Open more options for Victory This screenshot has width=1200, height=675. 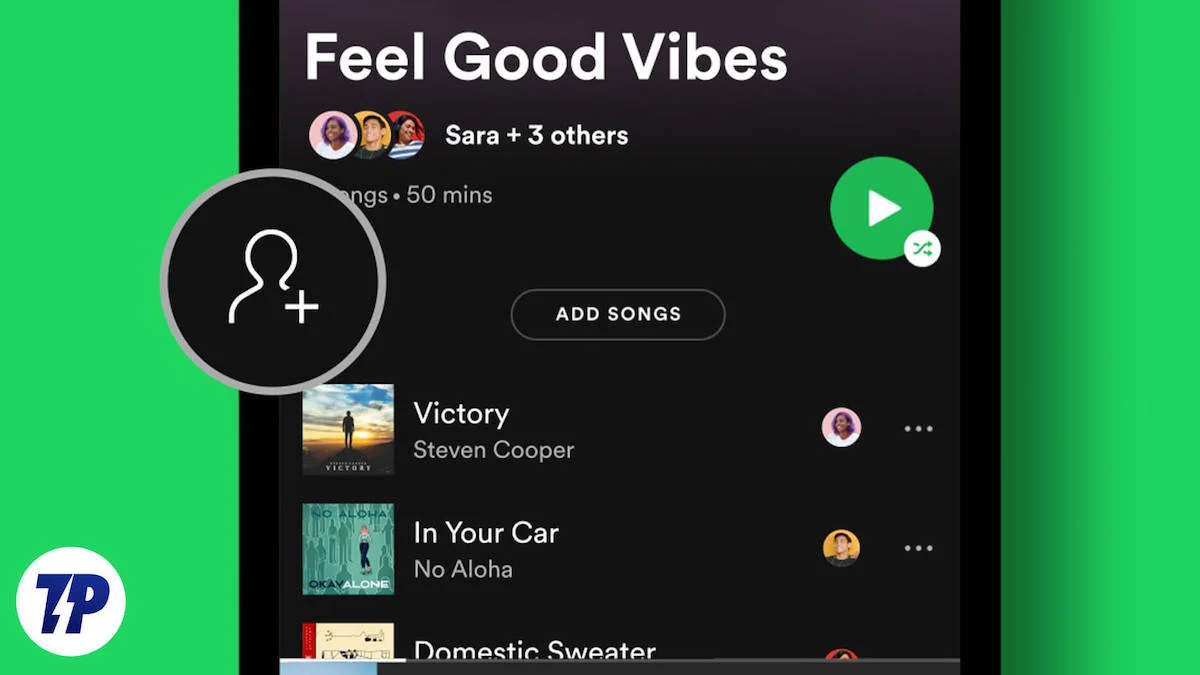pos(918,429)
